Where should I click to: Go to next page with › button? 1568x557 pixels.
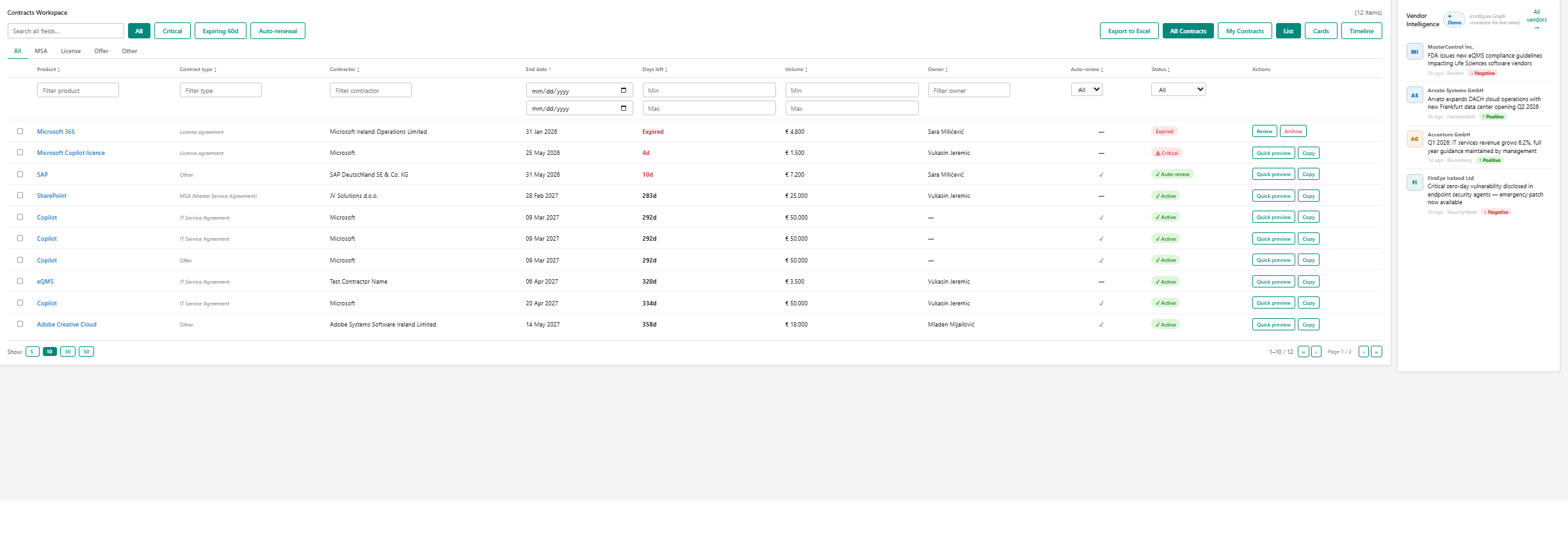click(x=1364, y=351)
